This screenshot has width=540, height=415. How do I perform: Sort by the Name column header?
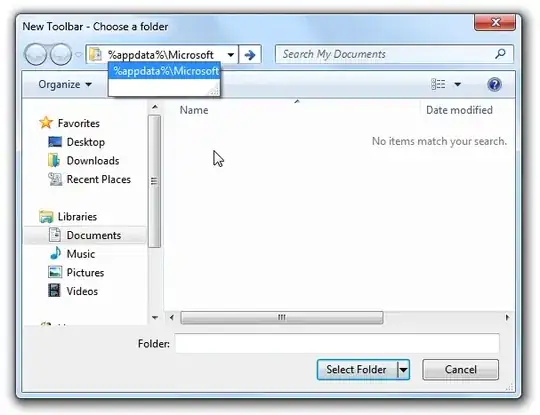click(x=194, y=110)
